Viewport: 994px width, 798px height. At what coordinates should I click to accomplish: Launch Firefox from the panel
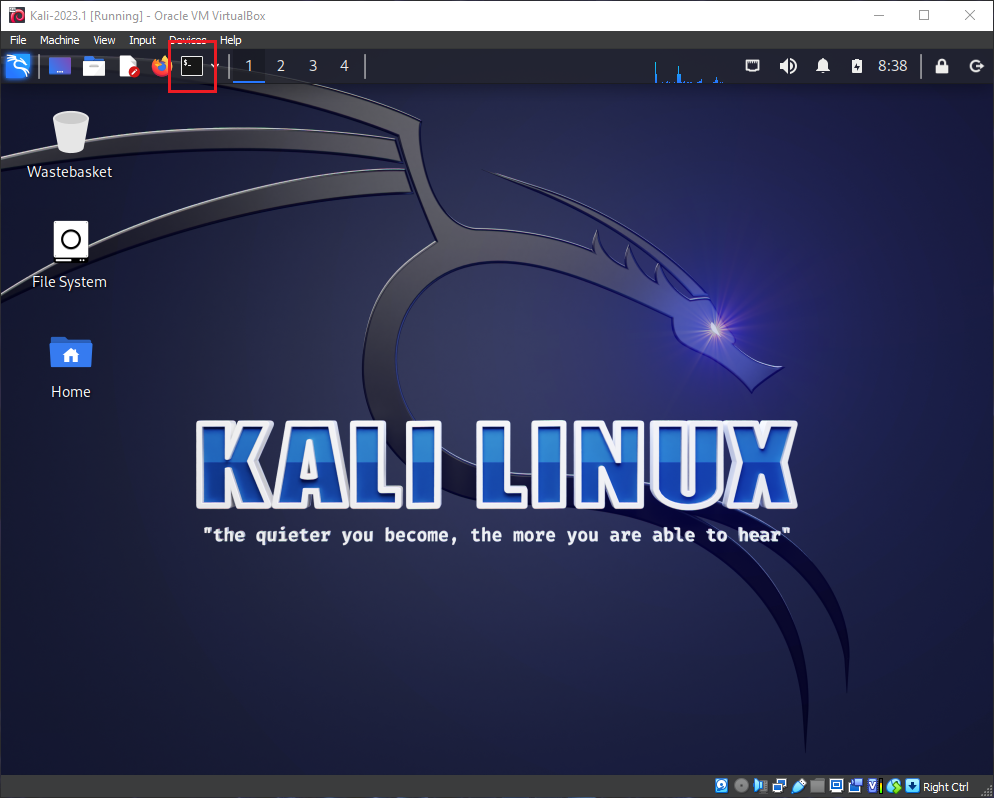click(161, 66)
